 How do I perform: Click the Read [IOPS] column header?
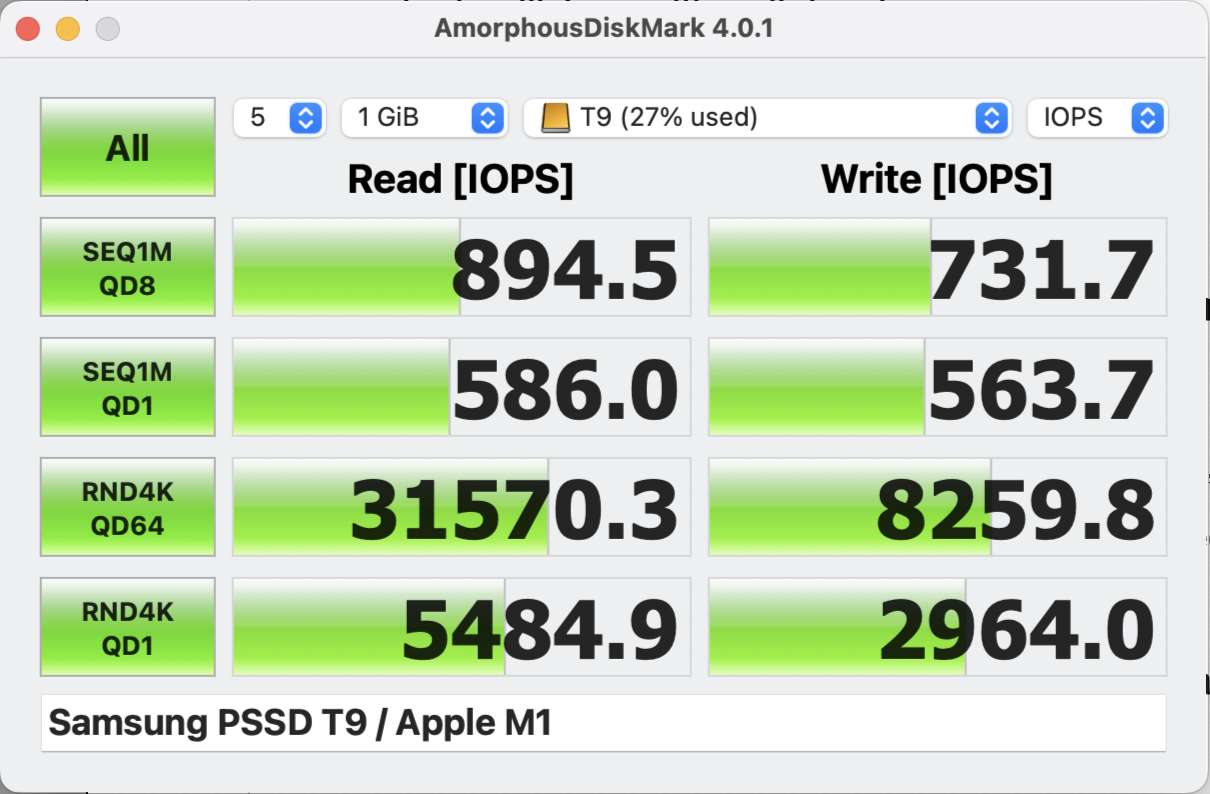coord(460,180)
